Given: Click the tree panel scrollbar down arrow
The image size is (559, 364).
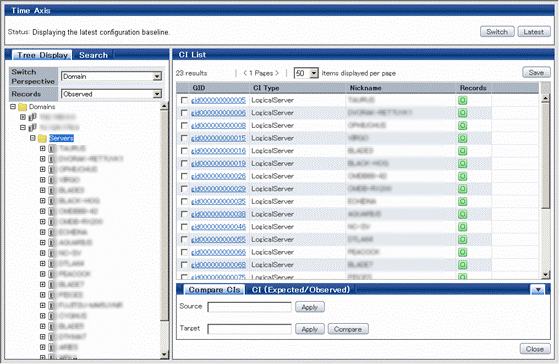Looking at the screenshot, I should (164, 354).
